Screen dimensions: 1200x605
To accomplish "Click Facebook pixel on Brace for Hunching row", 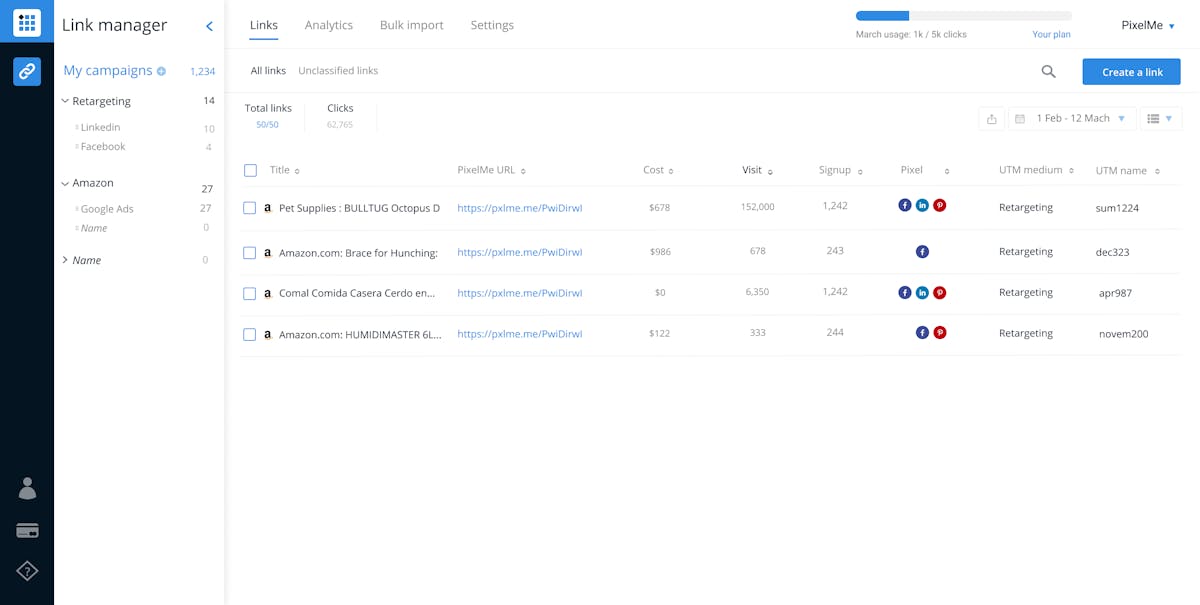I will 922,252.
